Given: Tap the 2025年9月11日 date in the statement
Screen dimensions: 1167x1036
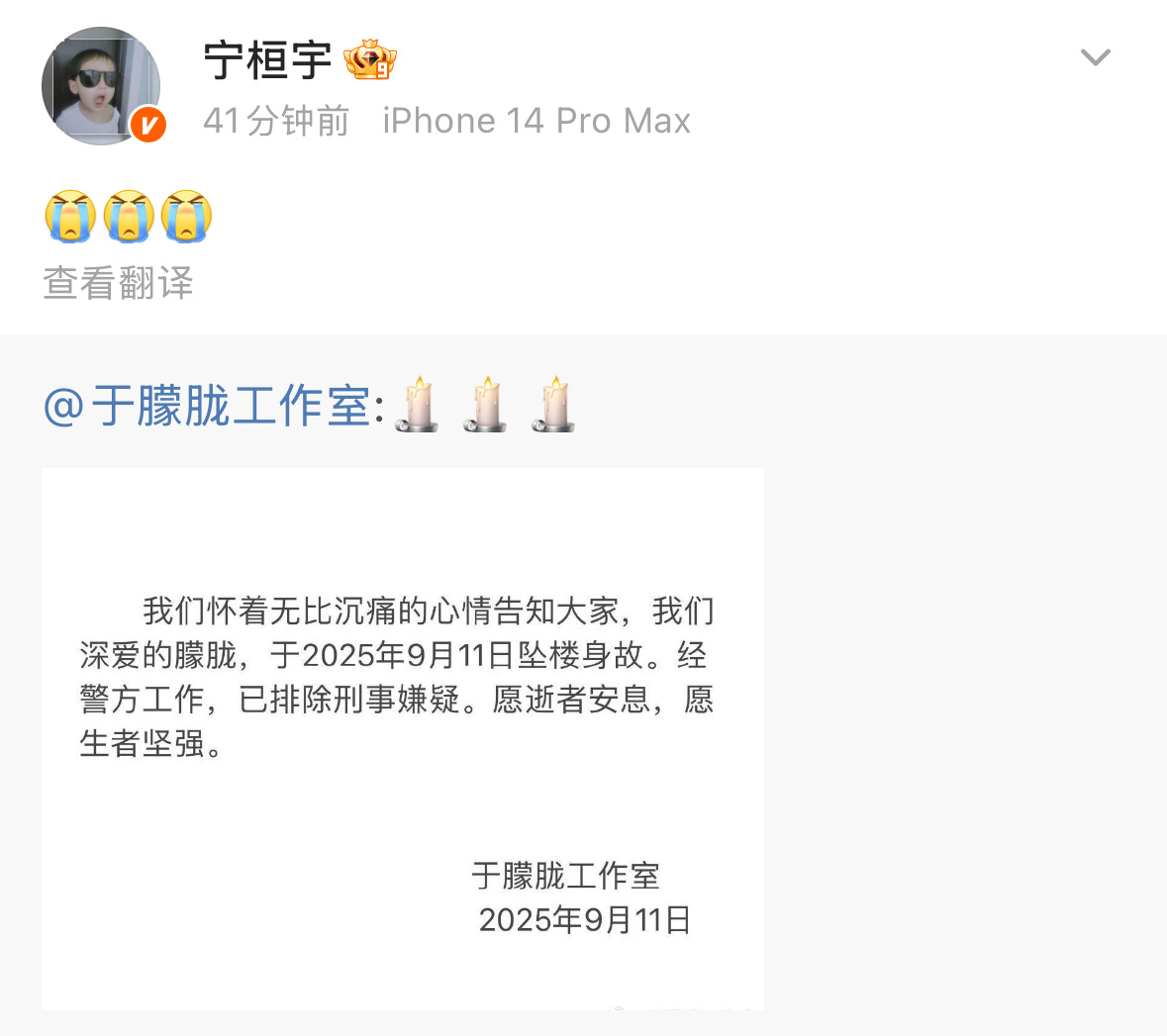Looking at the screenshot, I should click(x=585, y=920).
